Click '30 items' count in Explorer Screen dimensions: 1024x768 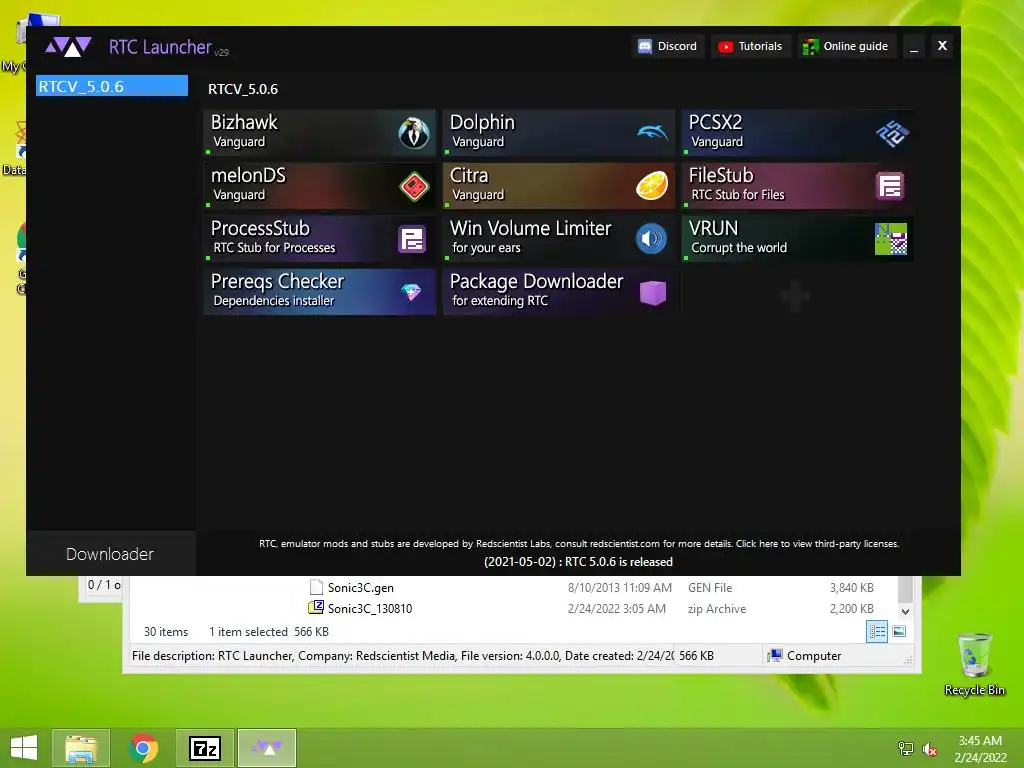(x=166, y=632)
